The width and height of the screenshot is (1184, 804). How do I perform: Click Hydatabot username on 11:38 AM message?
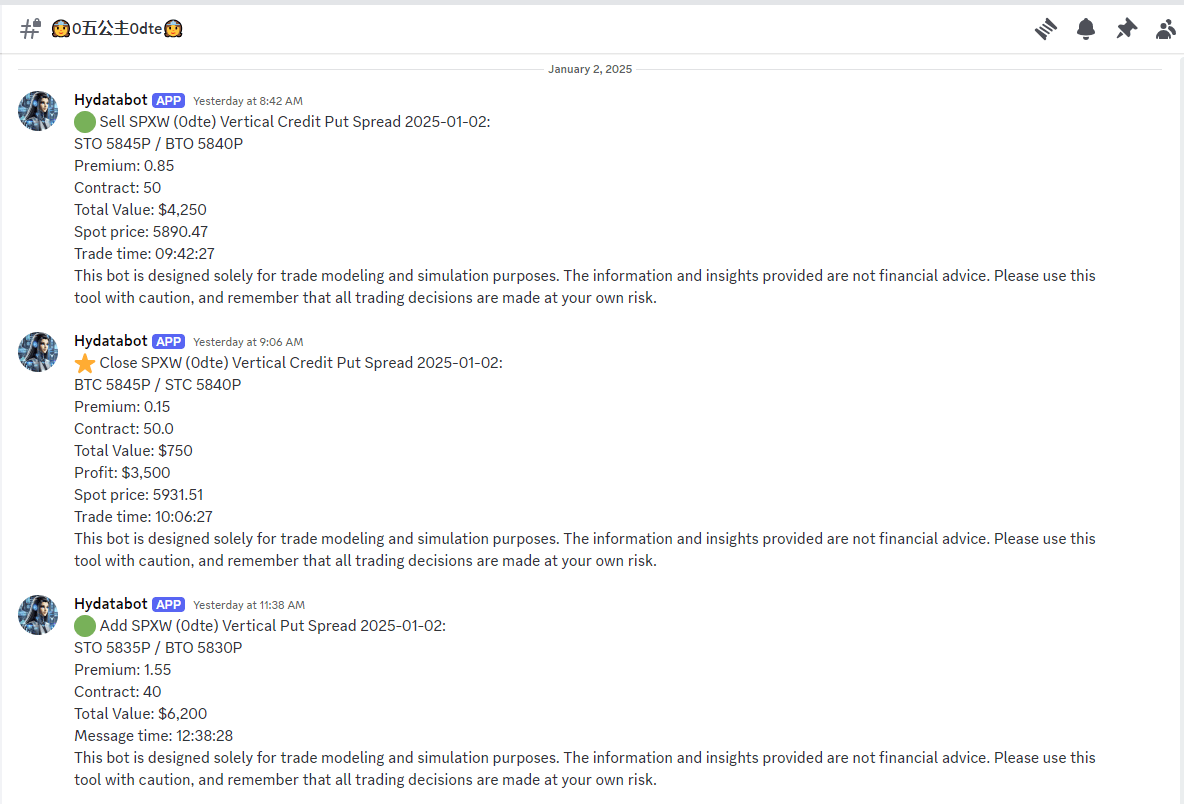(111, 604)
